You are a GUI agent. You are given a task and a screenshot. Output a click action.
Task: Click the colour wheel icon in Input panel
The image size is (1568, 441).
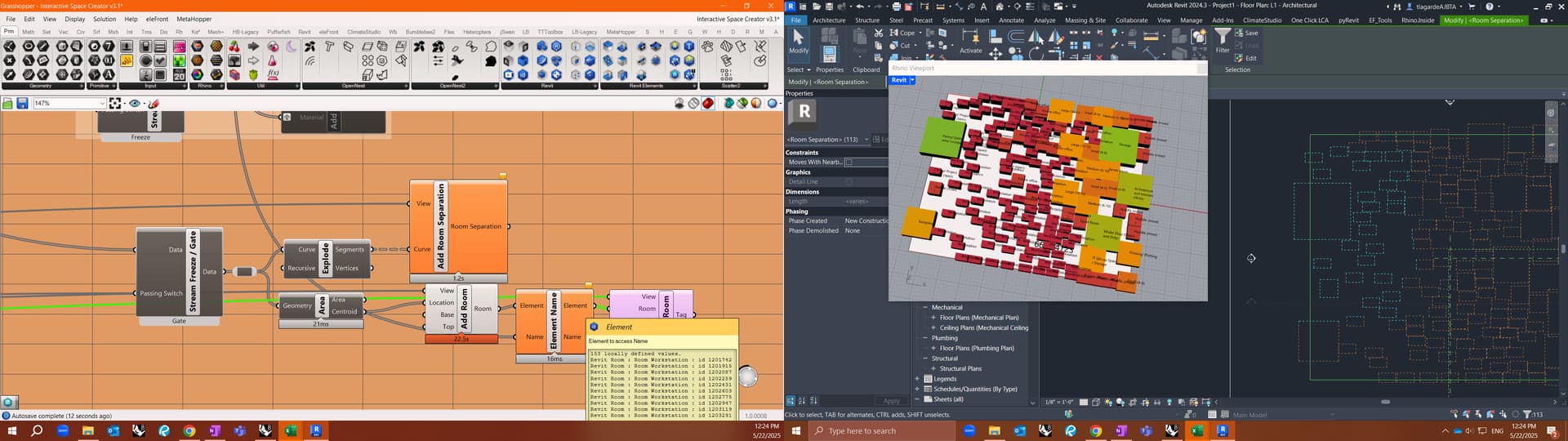198,74
